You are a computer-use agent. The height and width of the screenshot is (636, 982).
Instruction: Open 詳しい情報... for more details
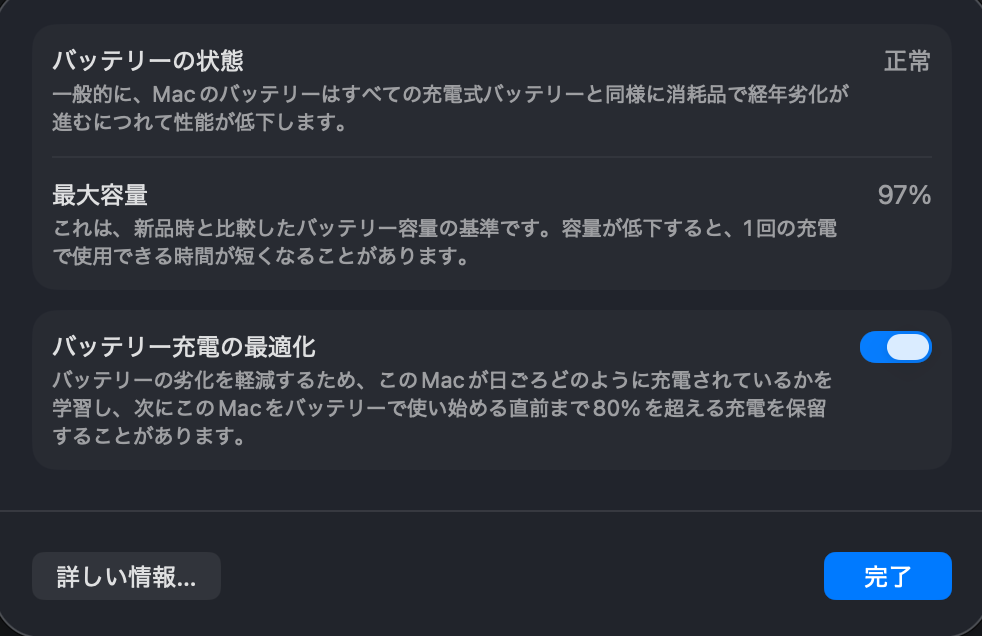click(126, 576)
